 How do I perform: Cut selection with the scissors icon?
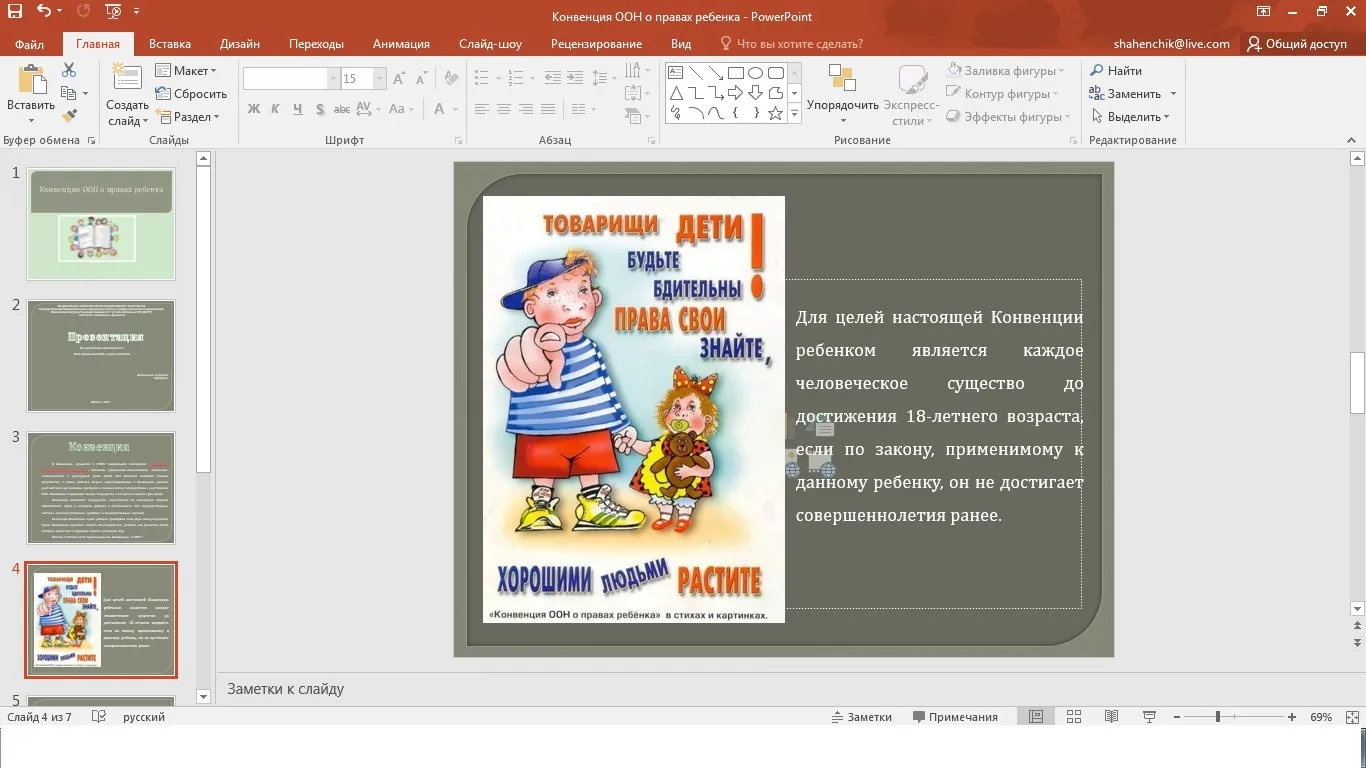[69, 70]
